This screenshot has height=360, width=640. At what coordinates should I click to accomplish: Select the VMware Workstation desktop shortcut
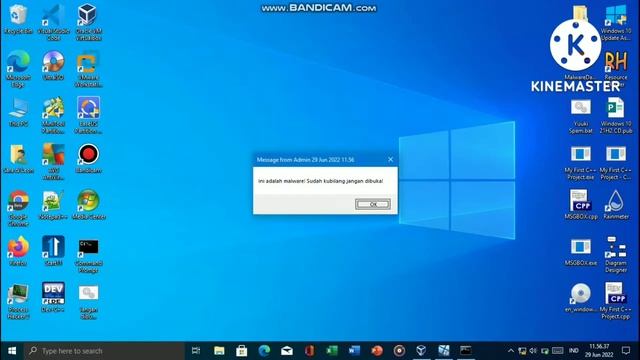(88, 69)
